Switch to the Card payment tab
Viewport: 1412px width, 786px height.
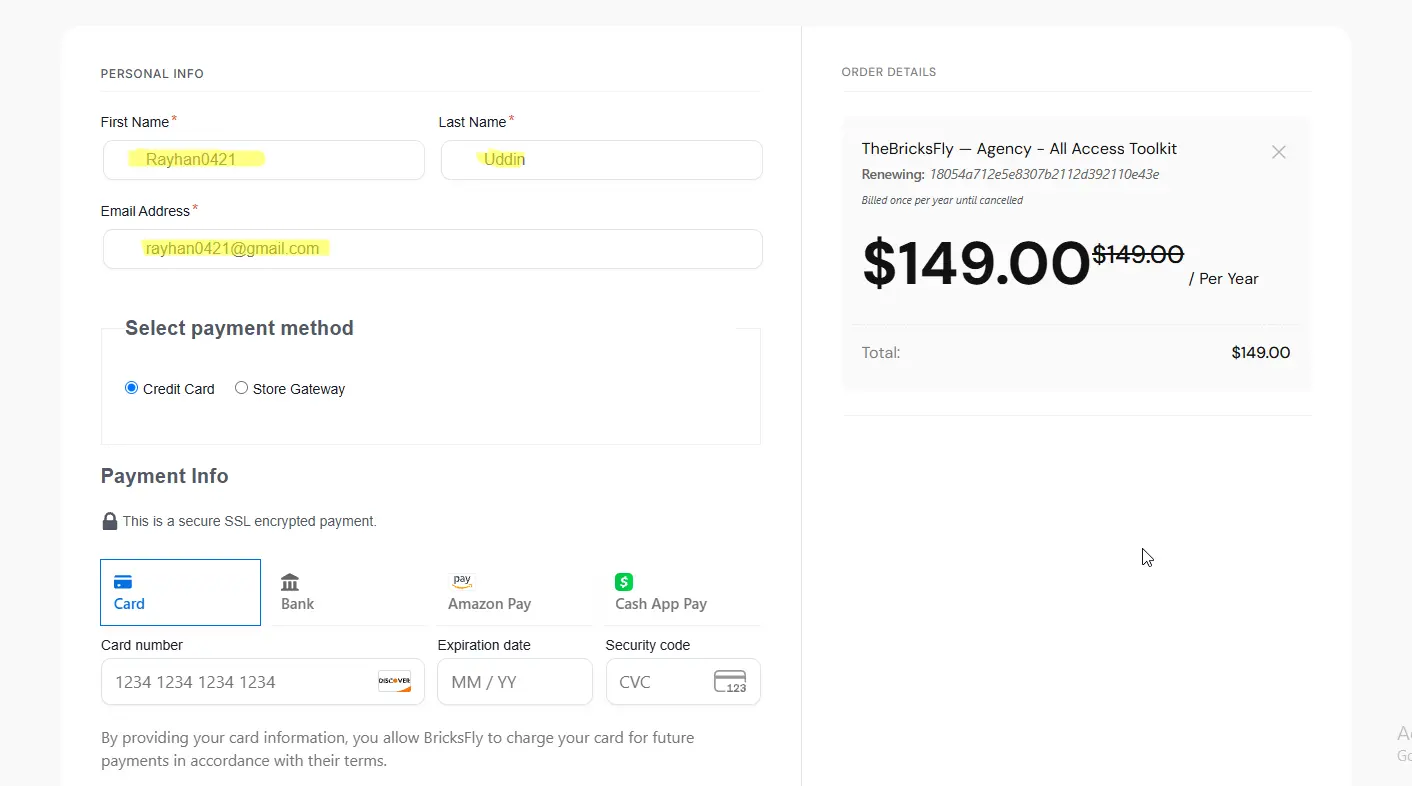[x=181, y=592]
